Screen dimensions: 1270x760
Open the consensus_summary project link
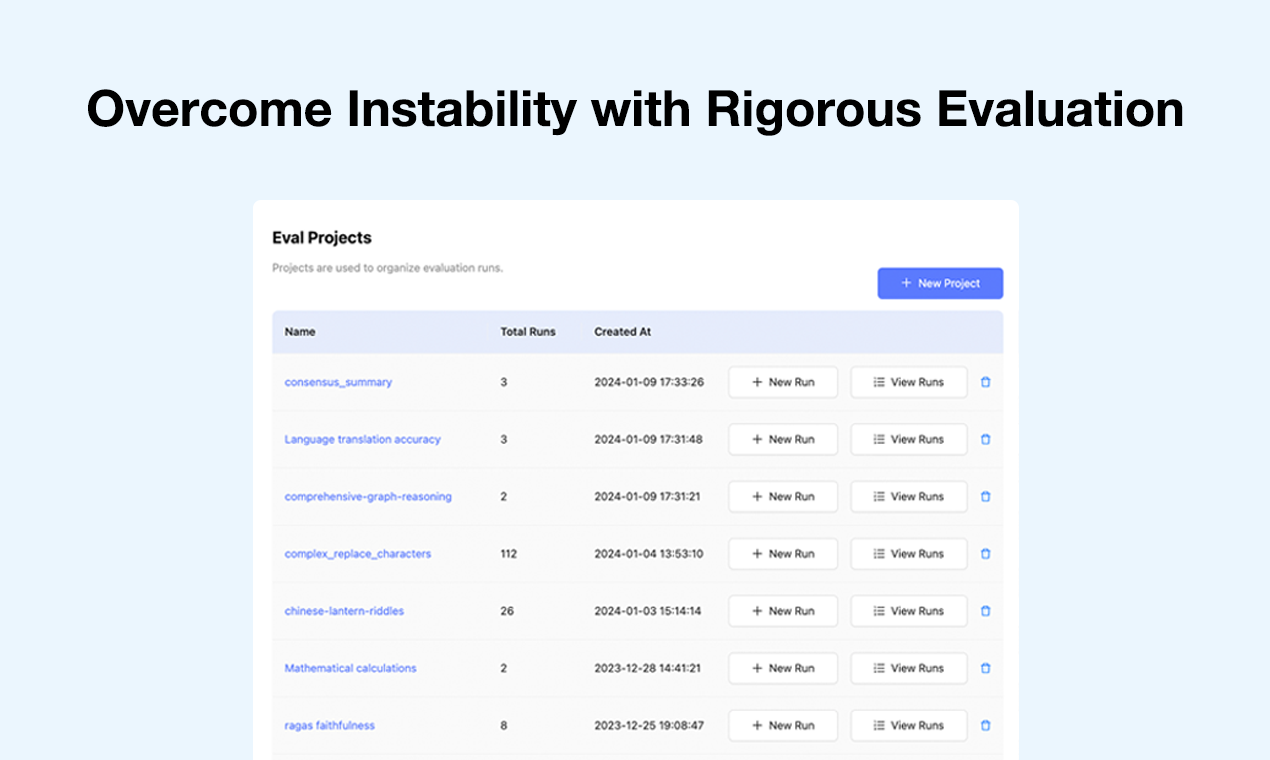pyautogui.click(x=338, y=382)
